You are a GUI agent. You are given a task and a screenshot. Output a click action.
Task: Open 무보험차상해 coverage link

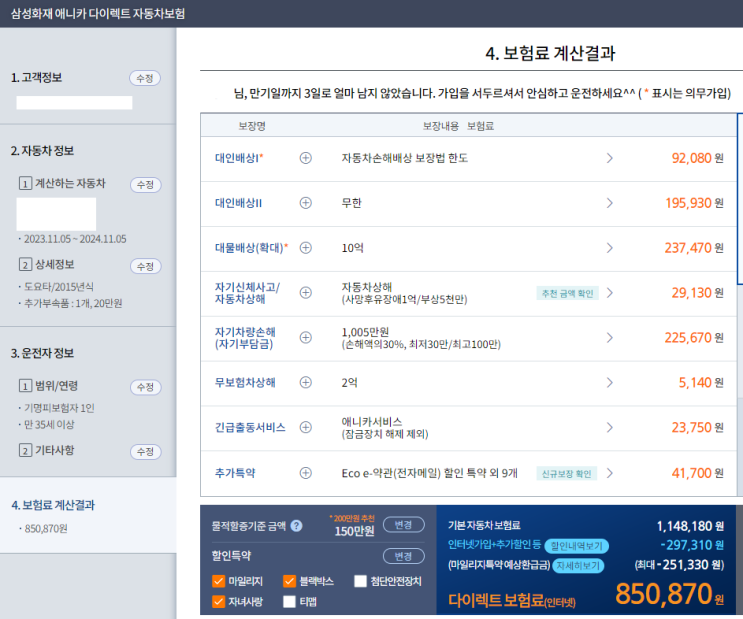(x=245, y=382)
